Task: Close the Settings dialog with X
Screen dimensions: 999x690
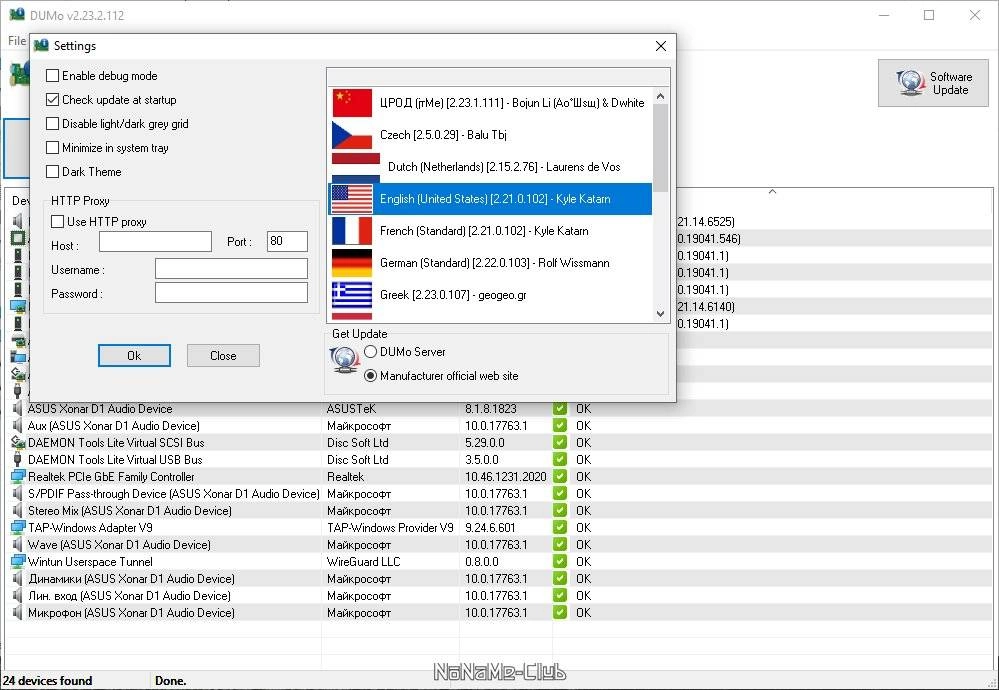Action: point(661,46)
